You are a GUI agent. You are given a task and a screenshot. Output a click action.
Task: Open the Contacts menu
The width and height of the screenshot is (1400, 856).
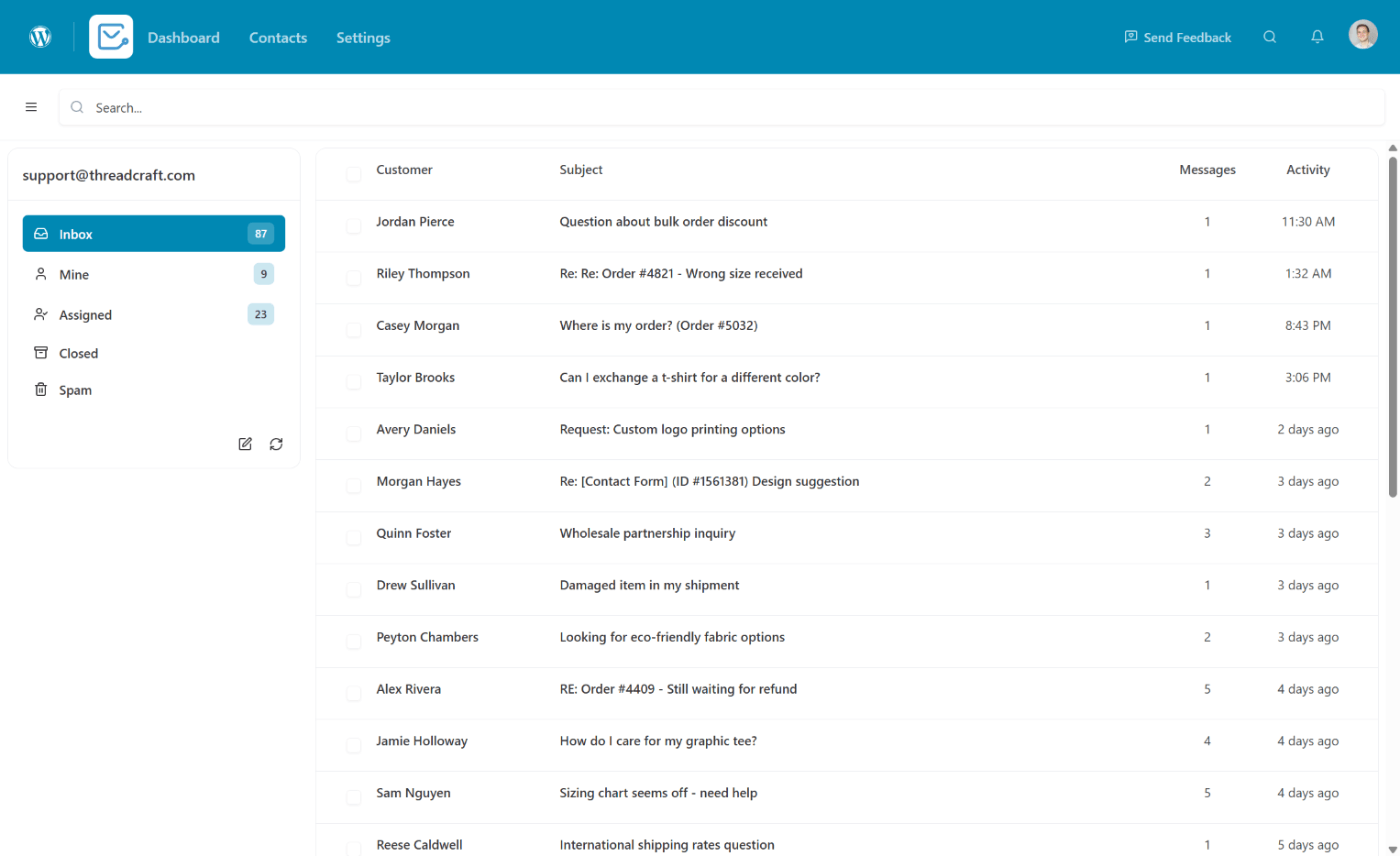277,37
